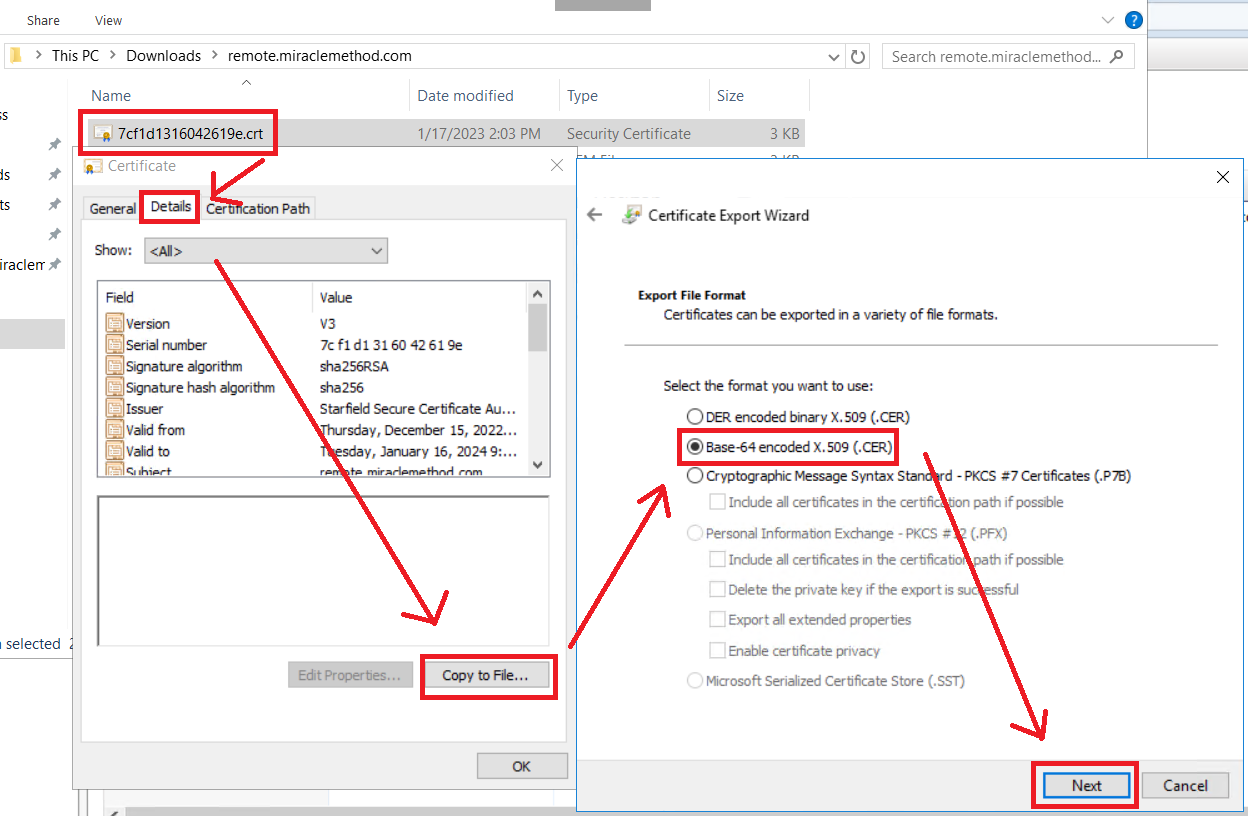The image size is (1248, 816).
Task: Click the Serial number field icon
Action: point(114,345)
